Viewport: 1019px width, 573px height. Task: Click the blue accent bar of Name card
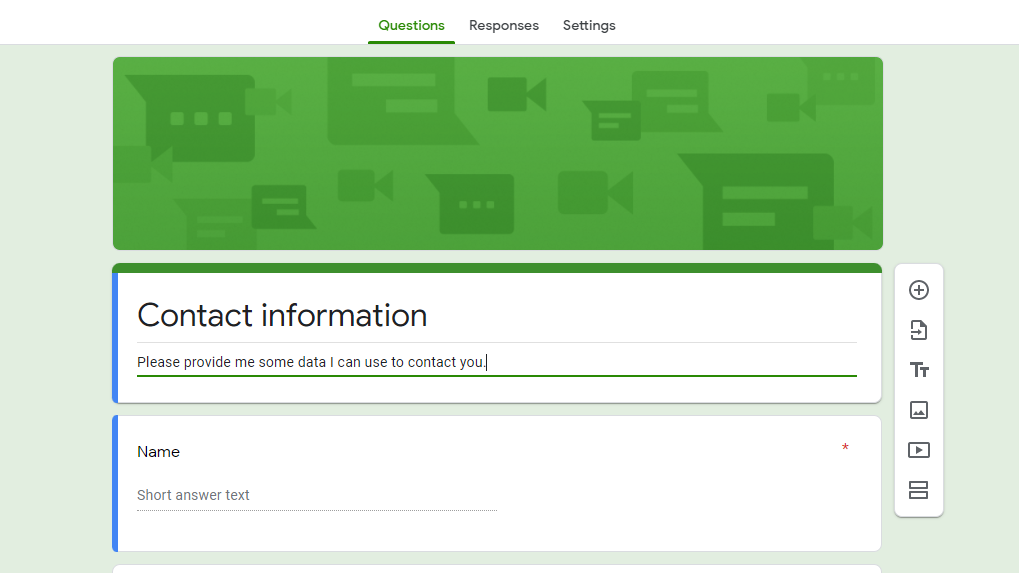pos(115,483)
